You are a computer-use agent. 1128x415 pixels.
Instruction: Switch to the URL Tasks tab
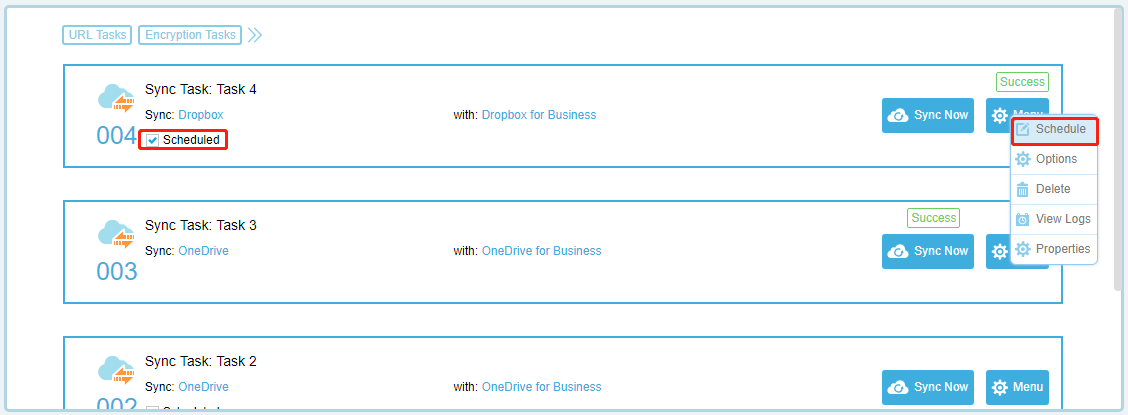click(x=97, y=35)
